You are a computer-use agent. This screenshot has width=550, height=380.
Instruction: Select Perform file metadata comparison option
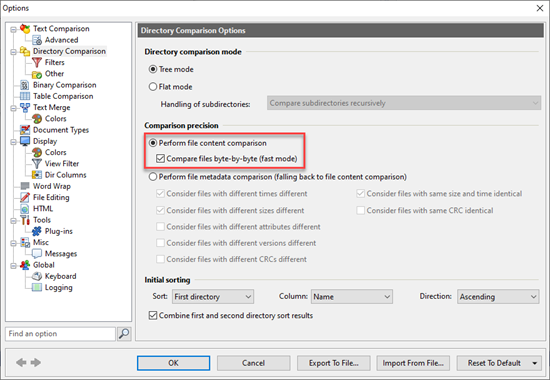click(153, 176)
